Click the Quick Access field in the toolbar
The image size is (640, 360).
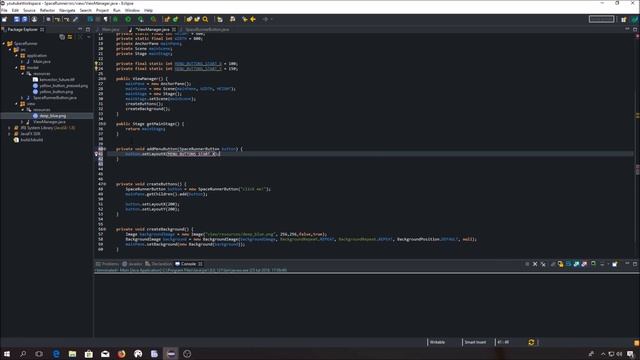click(602, 19)
